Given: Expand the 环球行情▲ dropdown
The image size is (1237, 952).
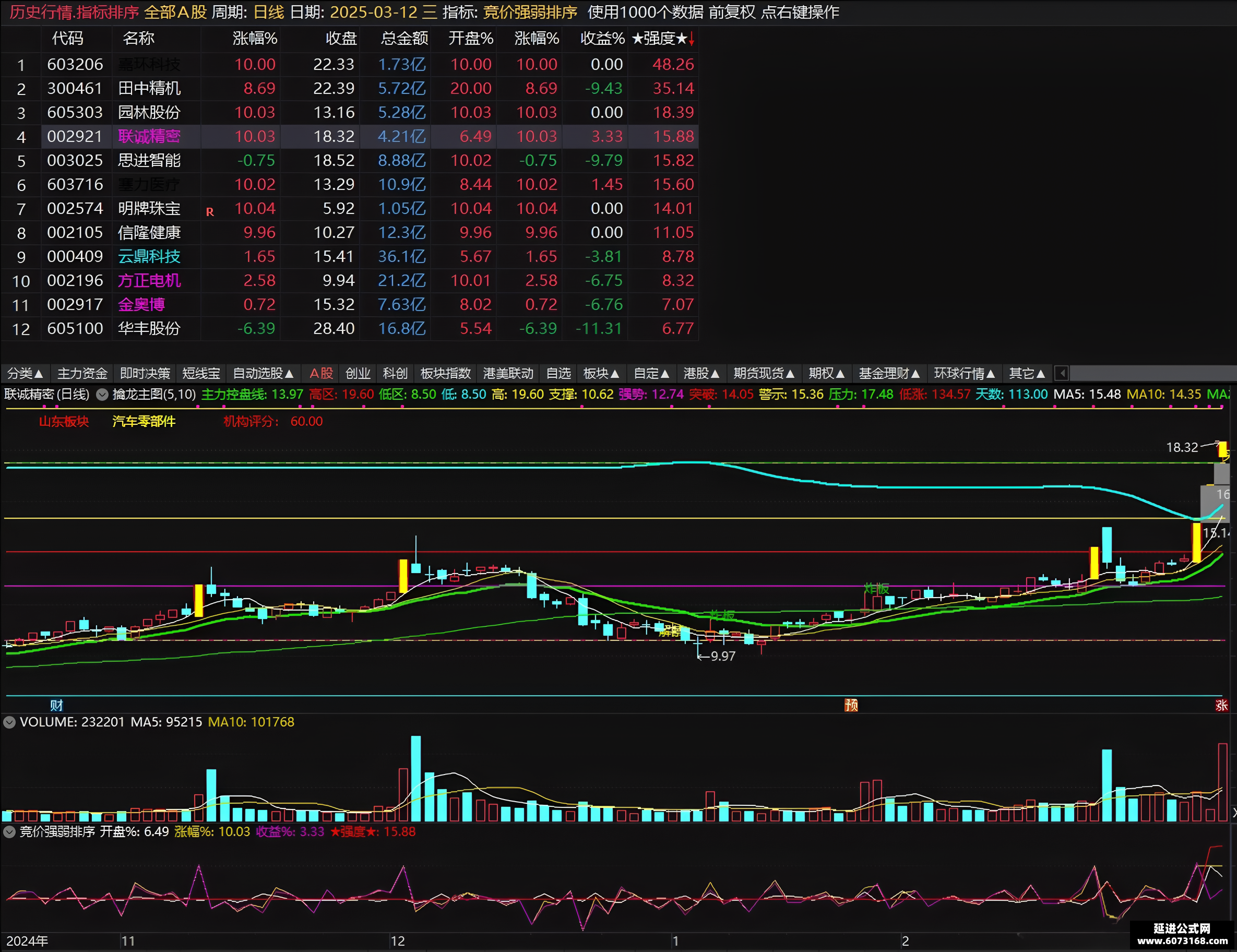Looking at the screenshot, I should [x=965, y=373].
